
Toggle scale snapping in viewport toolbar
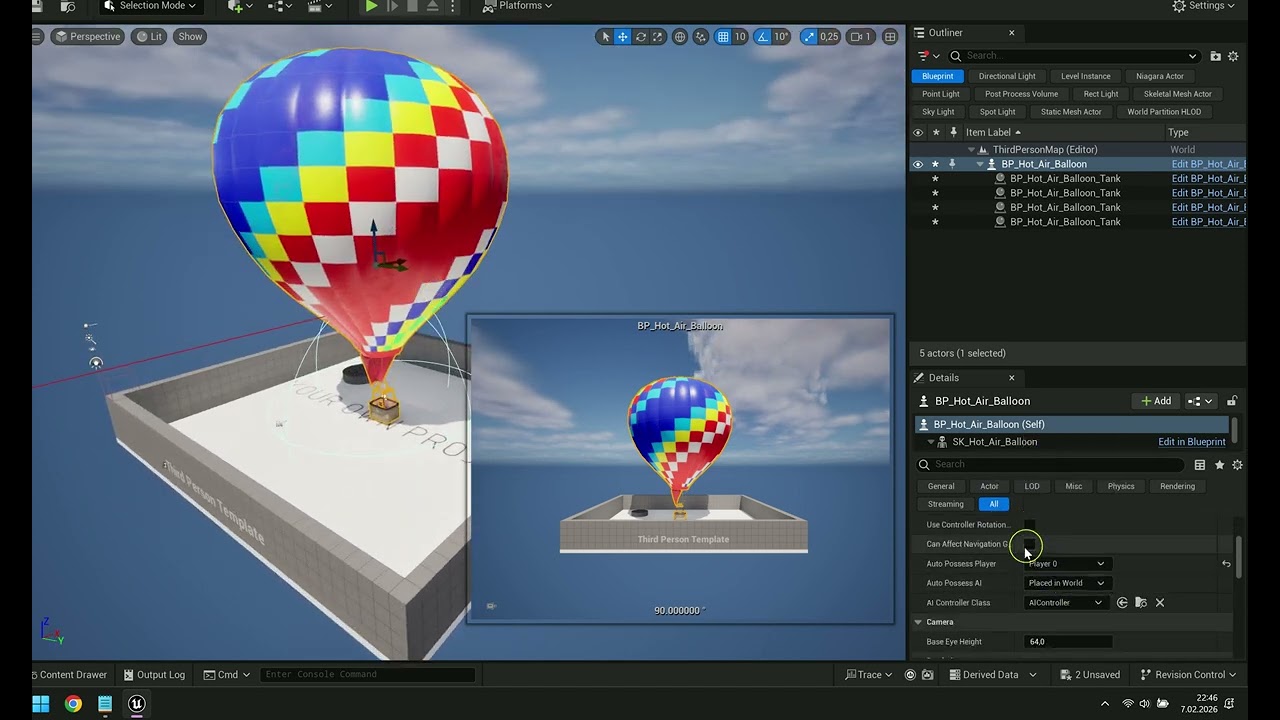tap(808, 37)
